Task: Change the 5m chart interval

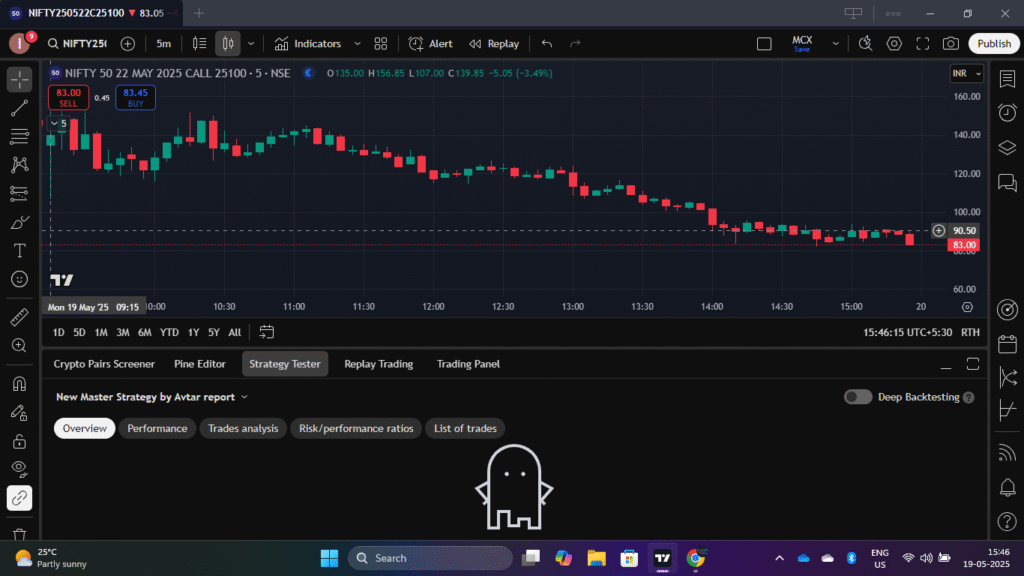Action: click(x=163, y=44)
